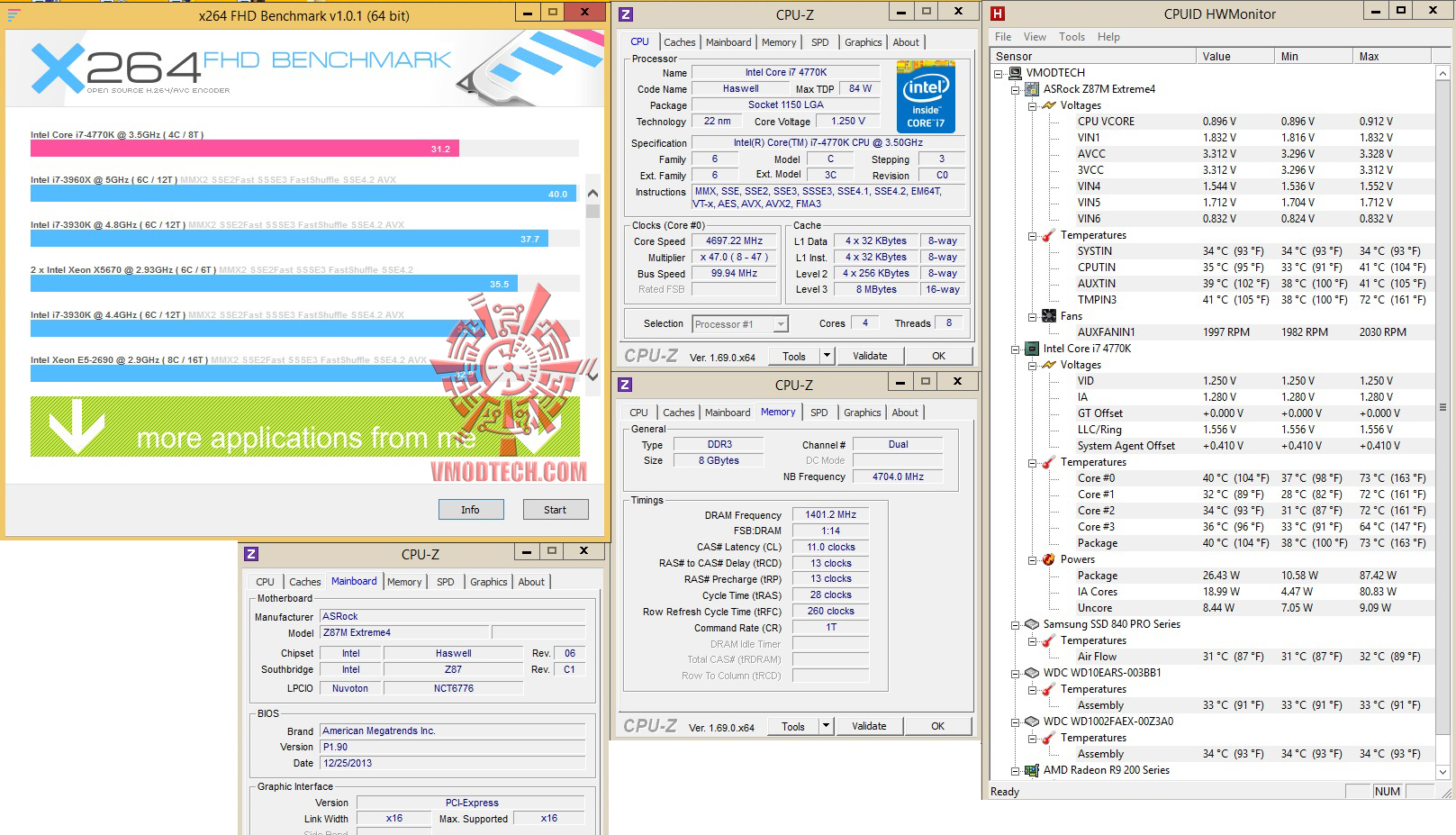This screenshot has height=835, width=1456.
Task: Click Validate in the CPU-Z Memory window
Action: click(869, 726)
